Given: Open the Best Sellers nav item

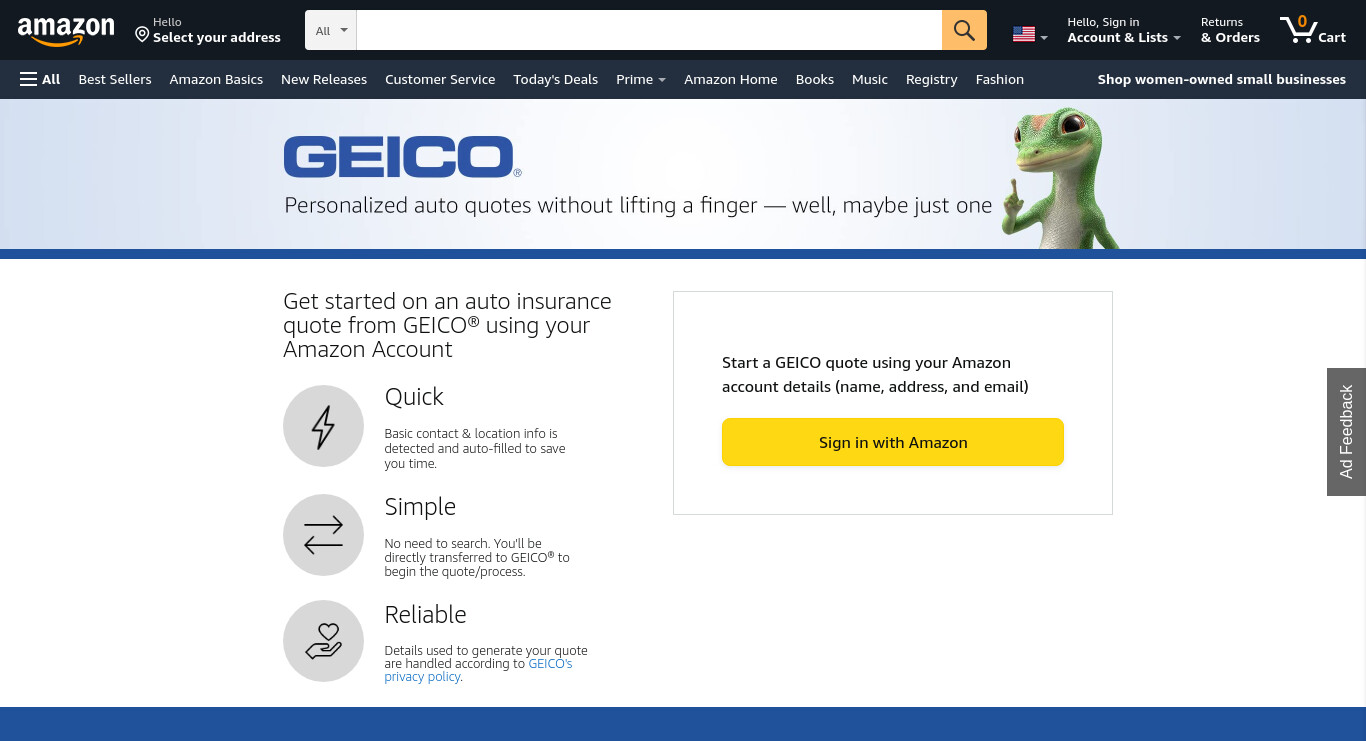Looking at the screenshot, I should pyautogui.click(x=115, y=79).
